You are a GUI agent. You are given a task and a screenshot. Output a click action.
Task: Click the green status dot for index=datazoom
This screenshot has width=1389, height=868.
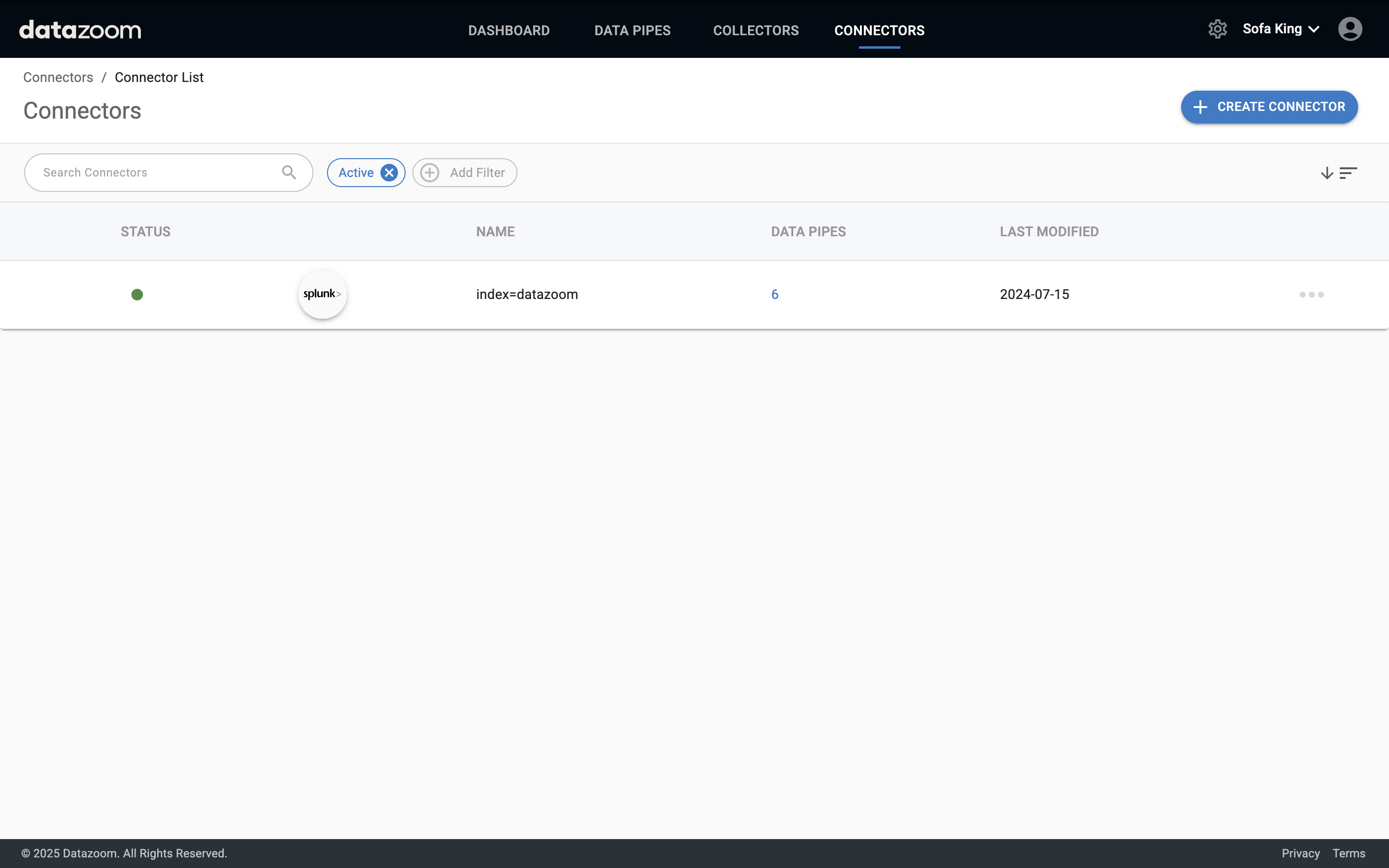[137, 295]
